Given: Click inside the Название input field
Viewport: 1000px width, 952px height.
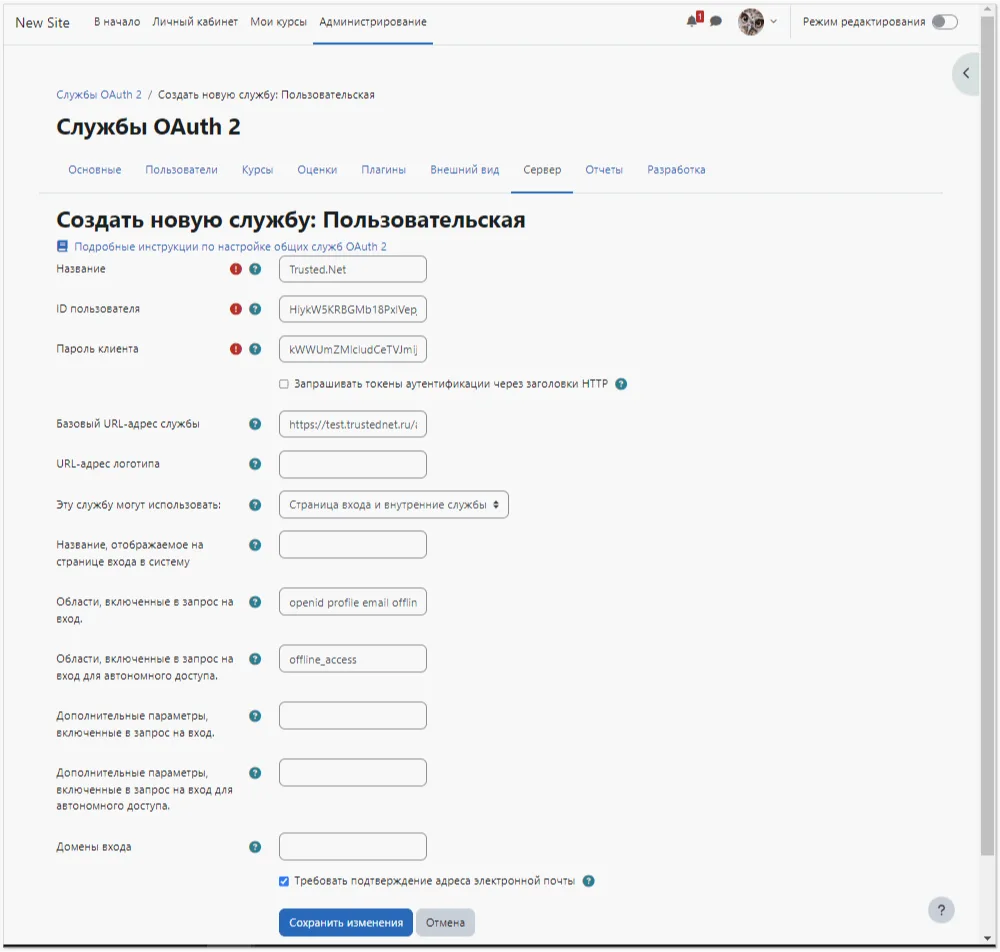Looking at the screenshot, I should click(352, 268).
